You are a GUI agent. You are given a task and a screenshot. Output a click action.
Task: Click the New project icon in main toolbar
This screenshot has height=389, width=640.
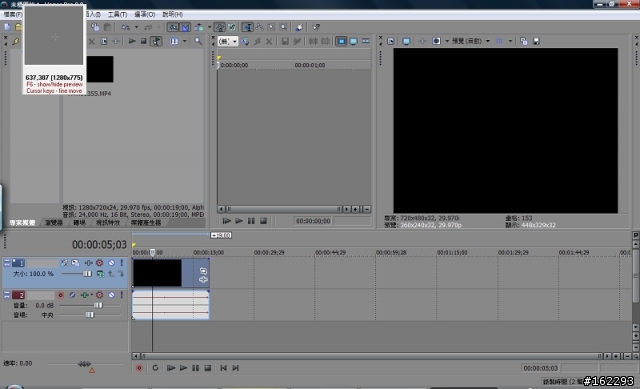click(7, 27)
